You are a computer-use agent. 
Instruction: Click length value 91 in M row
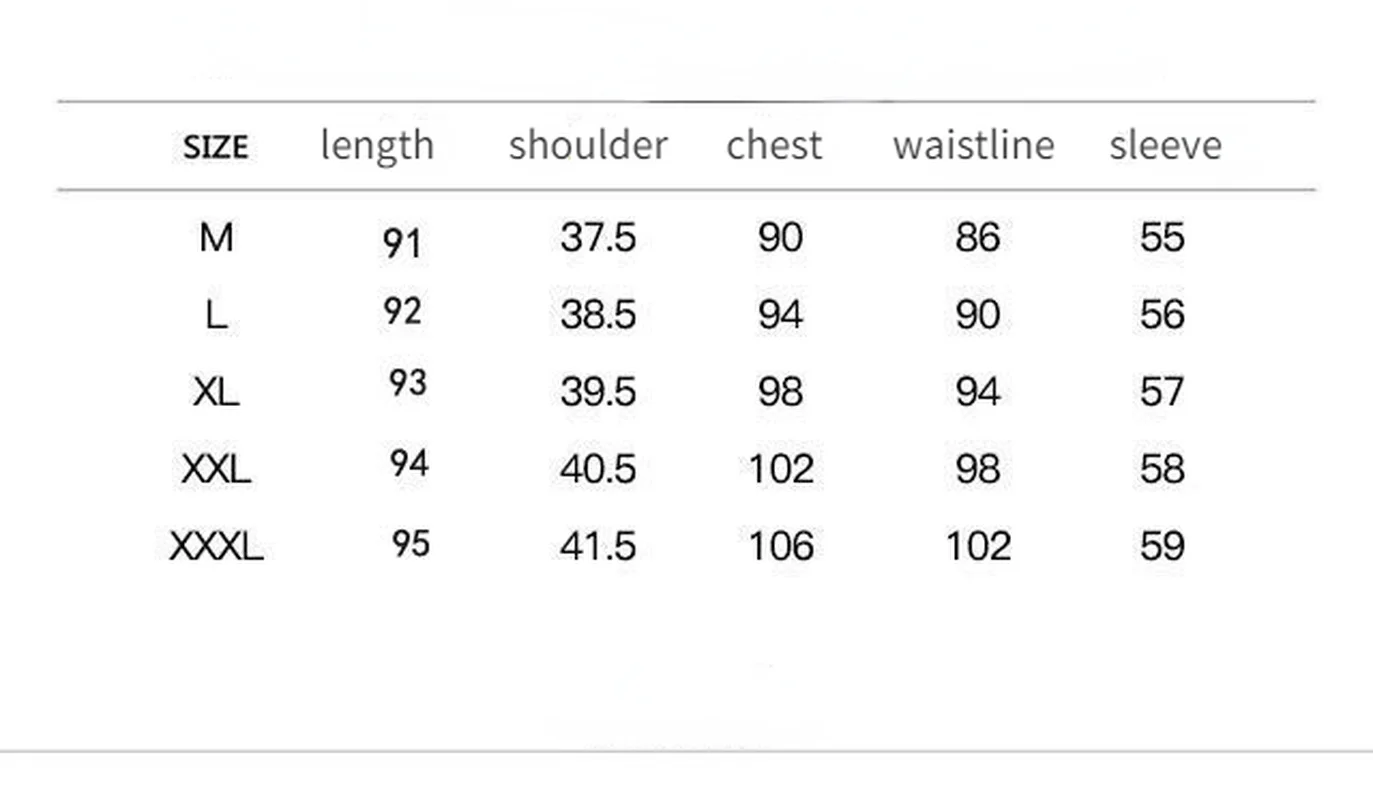pos(402,243)
